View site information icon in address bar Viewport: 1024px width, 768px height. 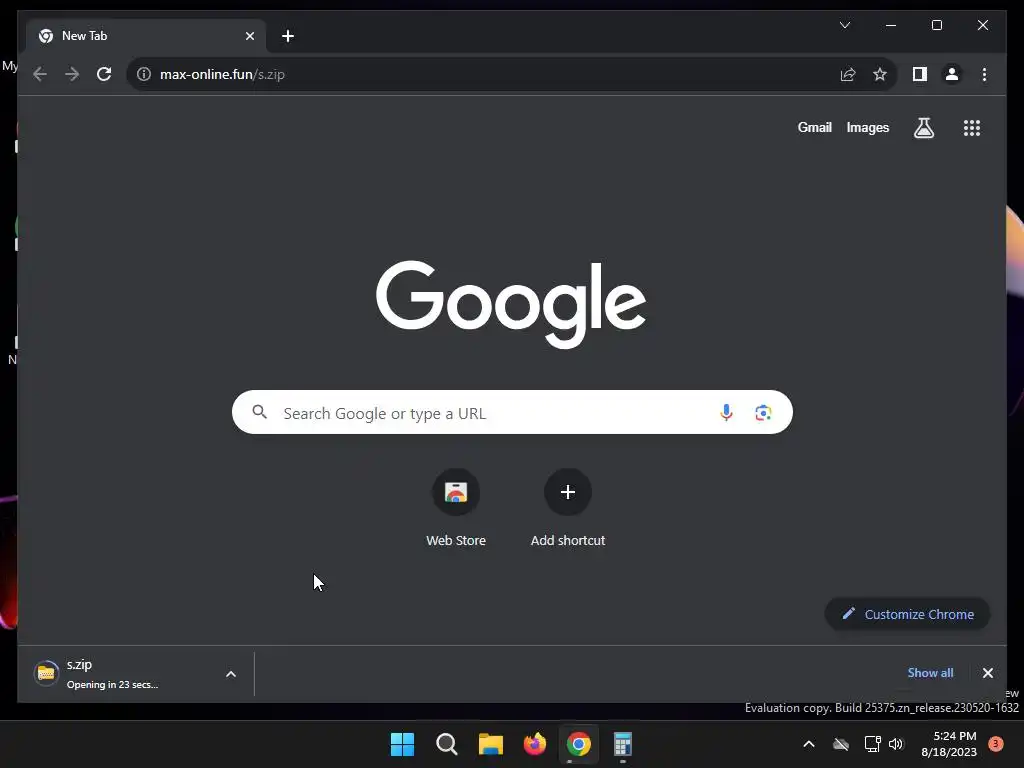tap(144, 74)
